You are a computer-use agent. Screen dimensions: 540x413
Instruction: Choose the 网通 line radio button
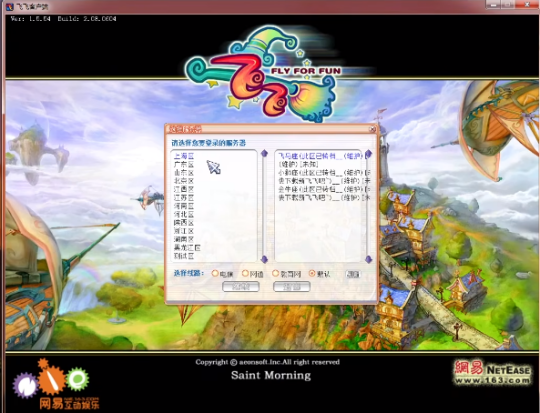pyautogui.click(x=245, y=273)
